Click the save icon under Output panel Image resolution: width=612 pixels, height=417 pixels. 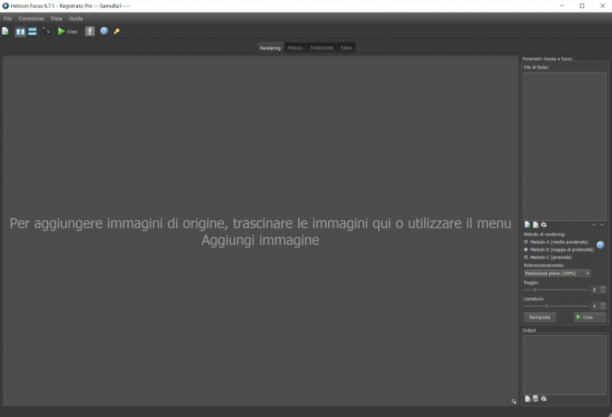[536, 398]
